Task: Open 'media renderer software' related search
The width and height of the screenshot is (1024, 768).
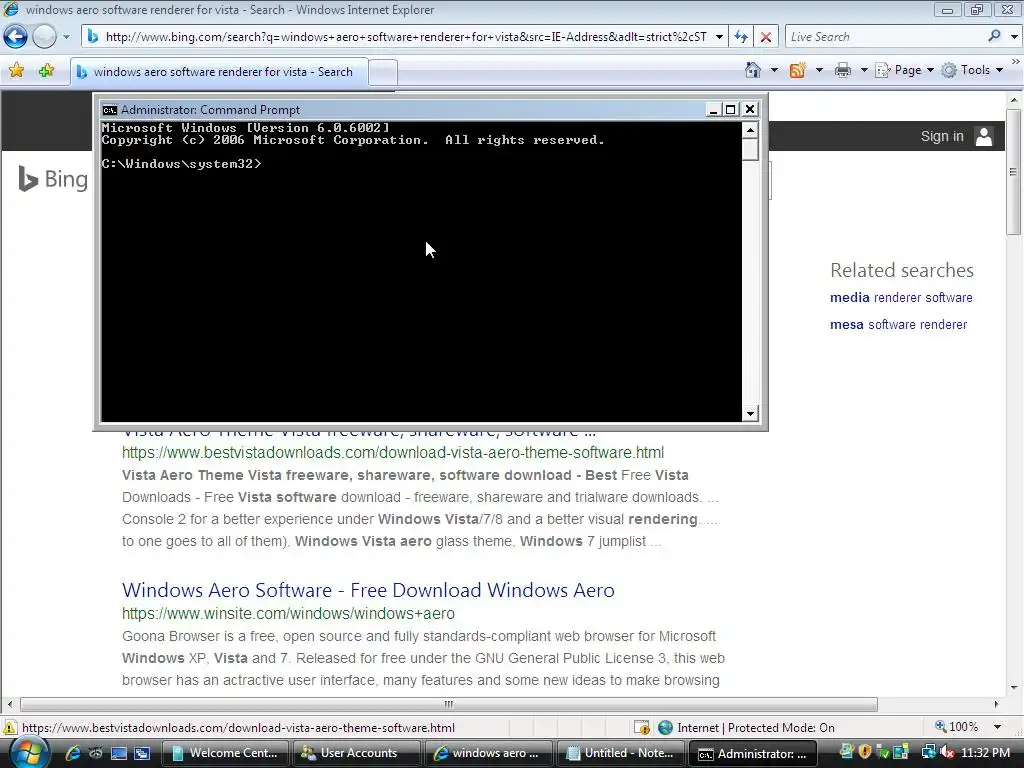Action: (901, 298)
